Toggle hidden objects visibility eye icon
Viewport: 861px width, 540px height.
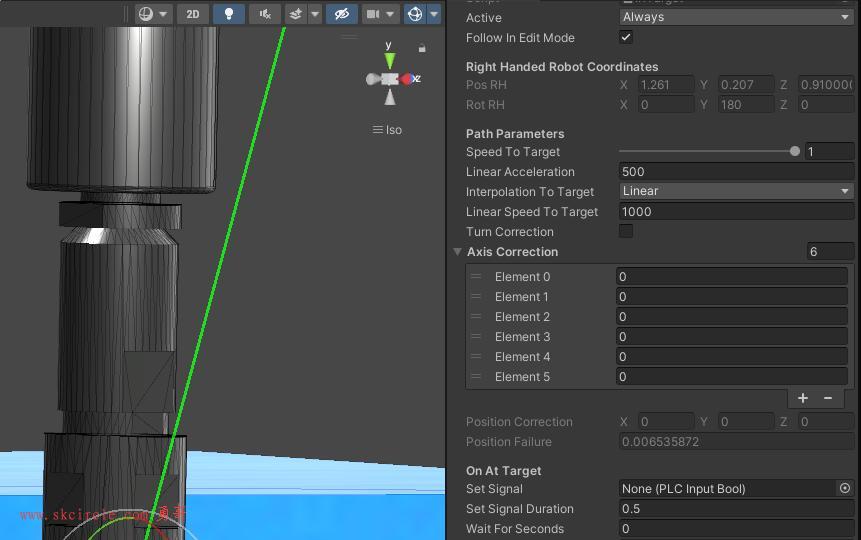click(x=342, y=14)
